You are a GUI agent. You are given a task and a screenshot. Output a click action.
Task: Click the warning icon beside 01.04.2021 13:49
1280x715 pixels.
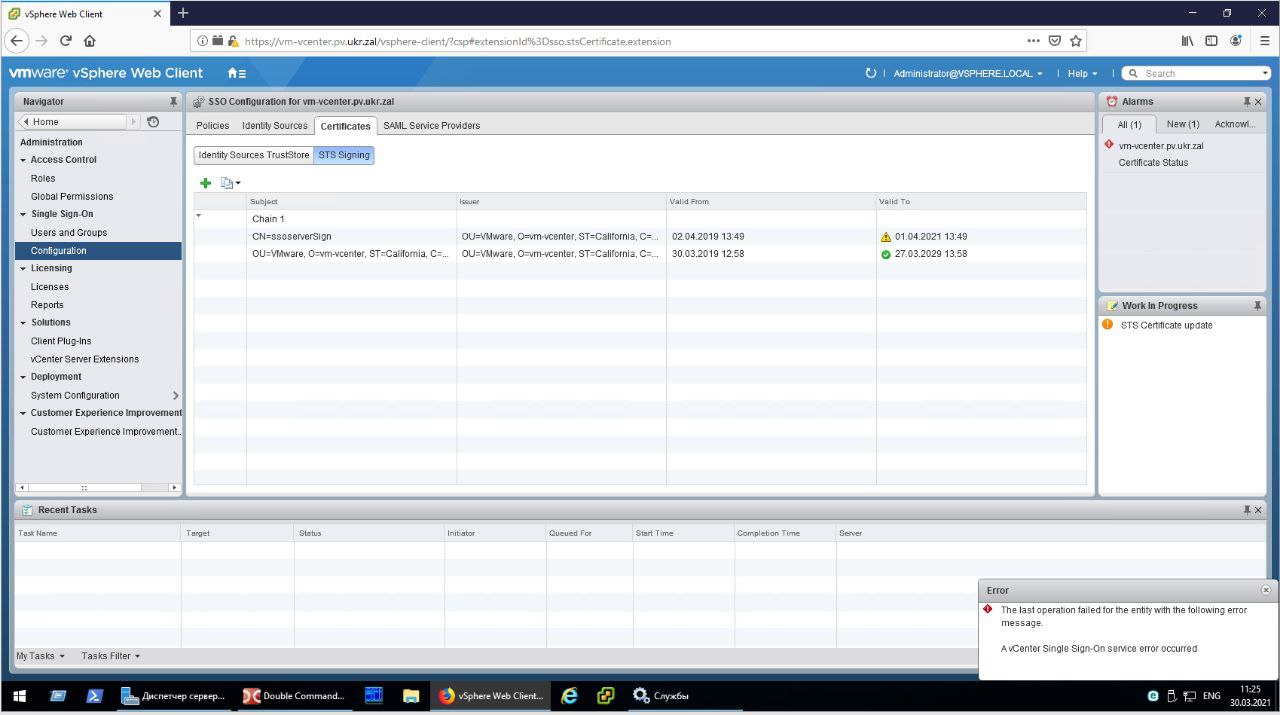(x=885, y=237)
